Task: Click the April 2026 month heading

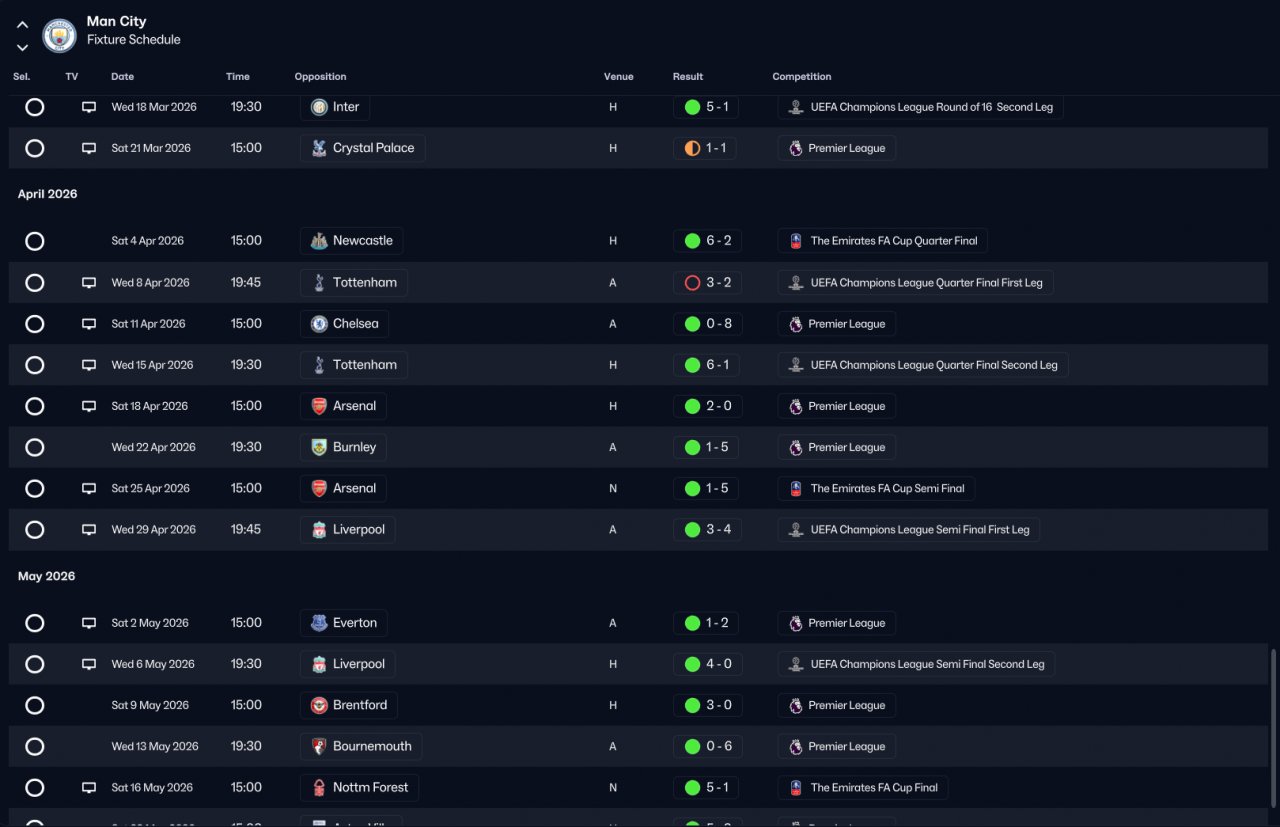Action: (47, 194)
